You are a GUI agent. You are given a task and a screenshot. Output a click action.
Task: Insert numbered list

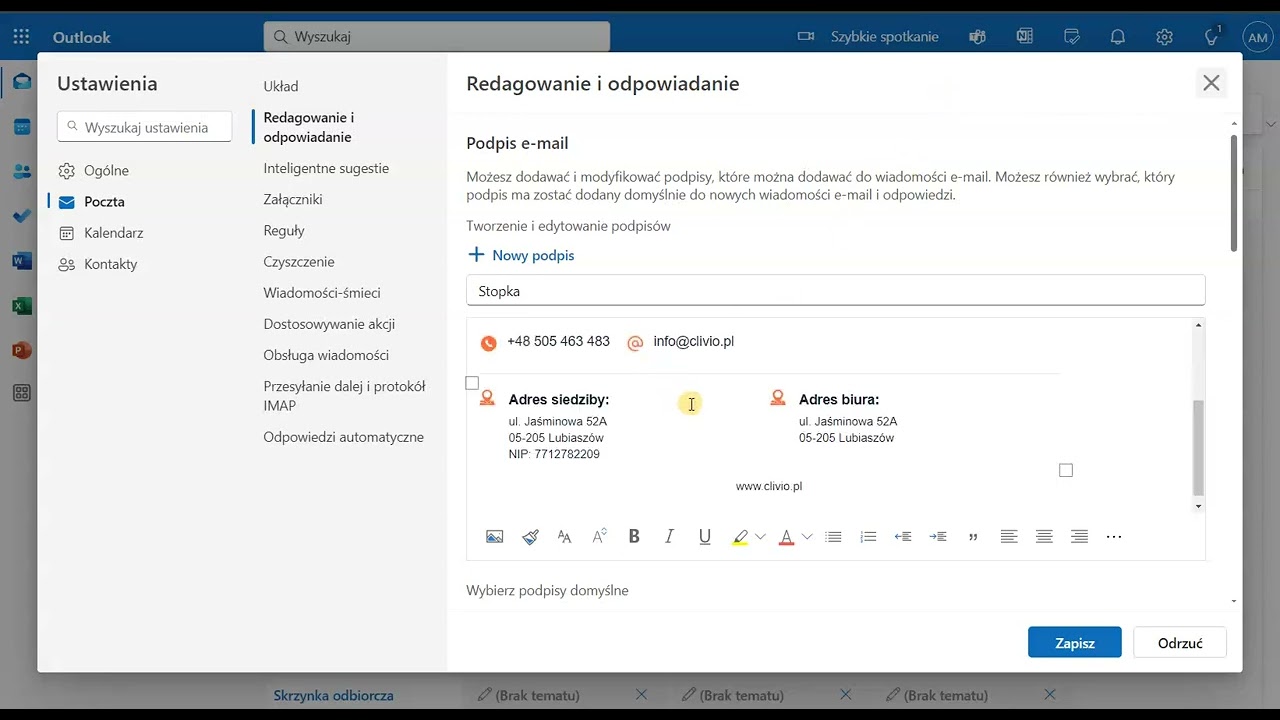(868, 537)
